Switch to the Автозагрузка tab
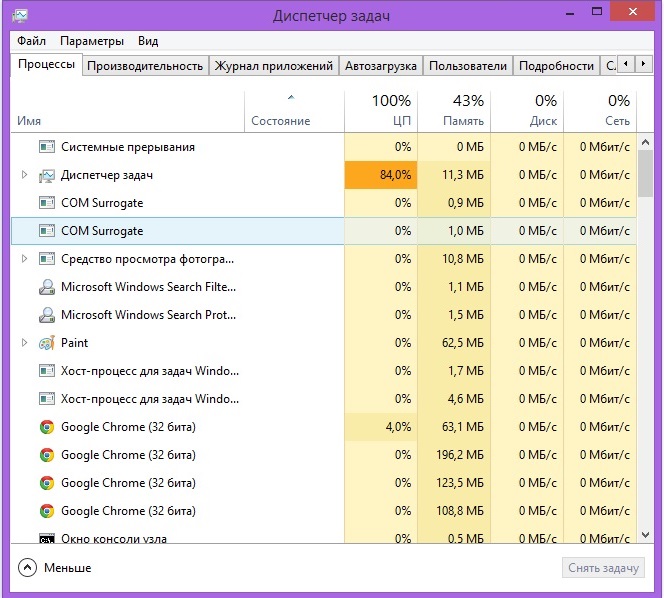Image resolution: width=664 pixels, height=598 pixels. click(x=380, y=66)
